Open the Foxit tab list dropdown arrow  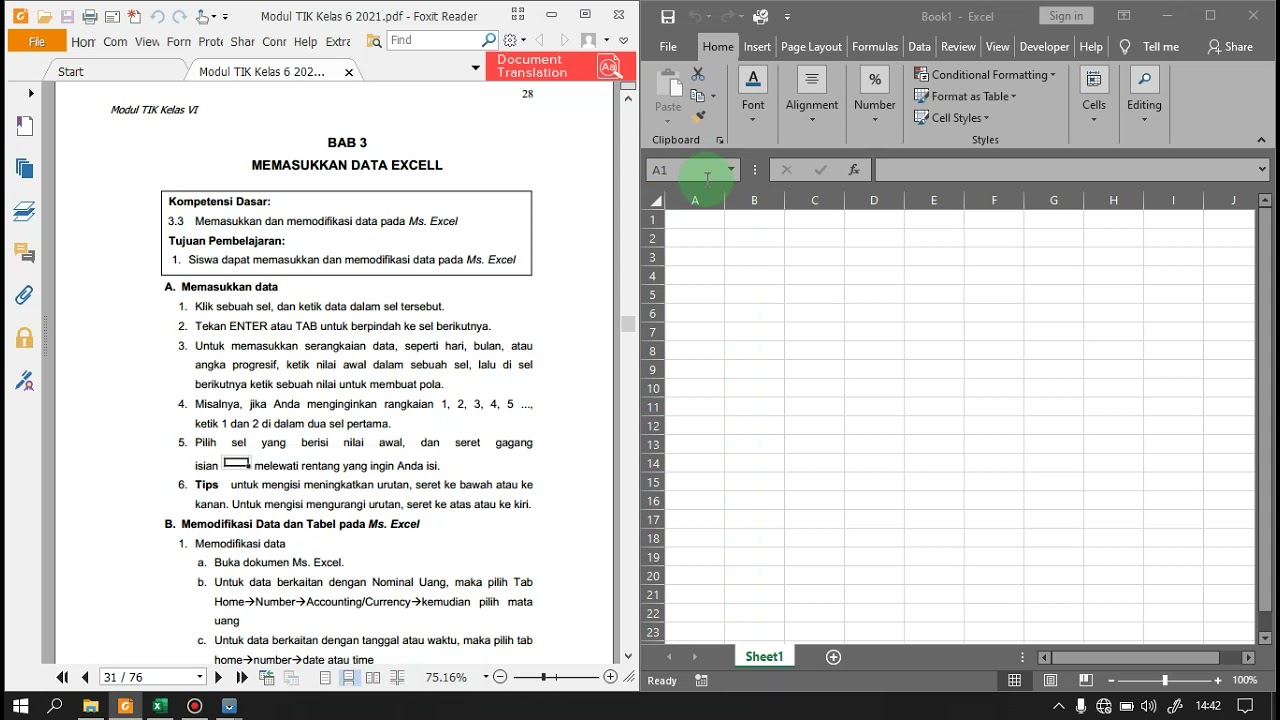[475, 68]
